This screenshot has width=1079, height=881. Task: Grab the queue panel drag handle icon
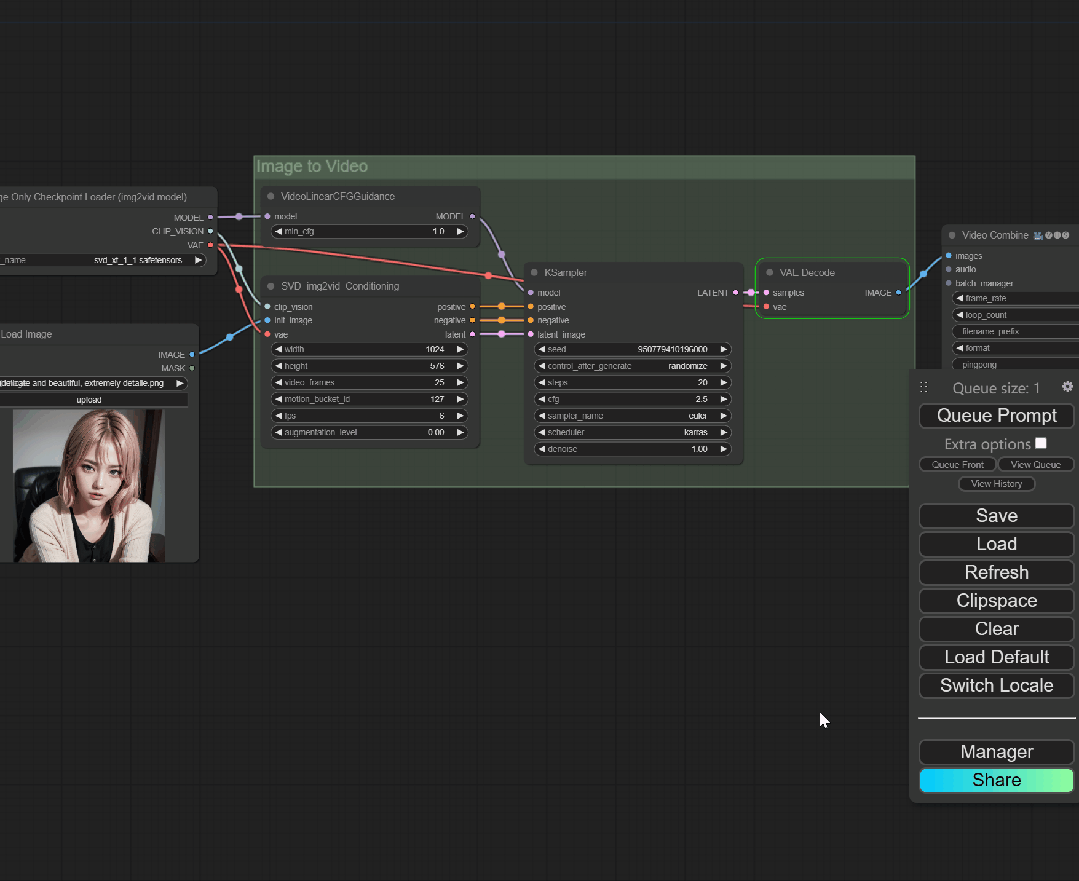click(x=923, y=388)
